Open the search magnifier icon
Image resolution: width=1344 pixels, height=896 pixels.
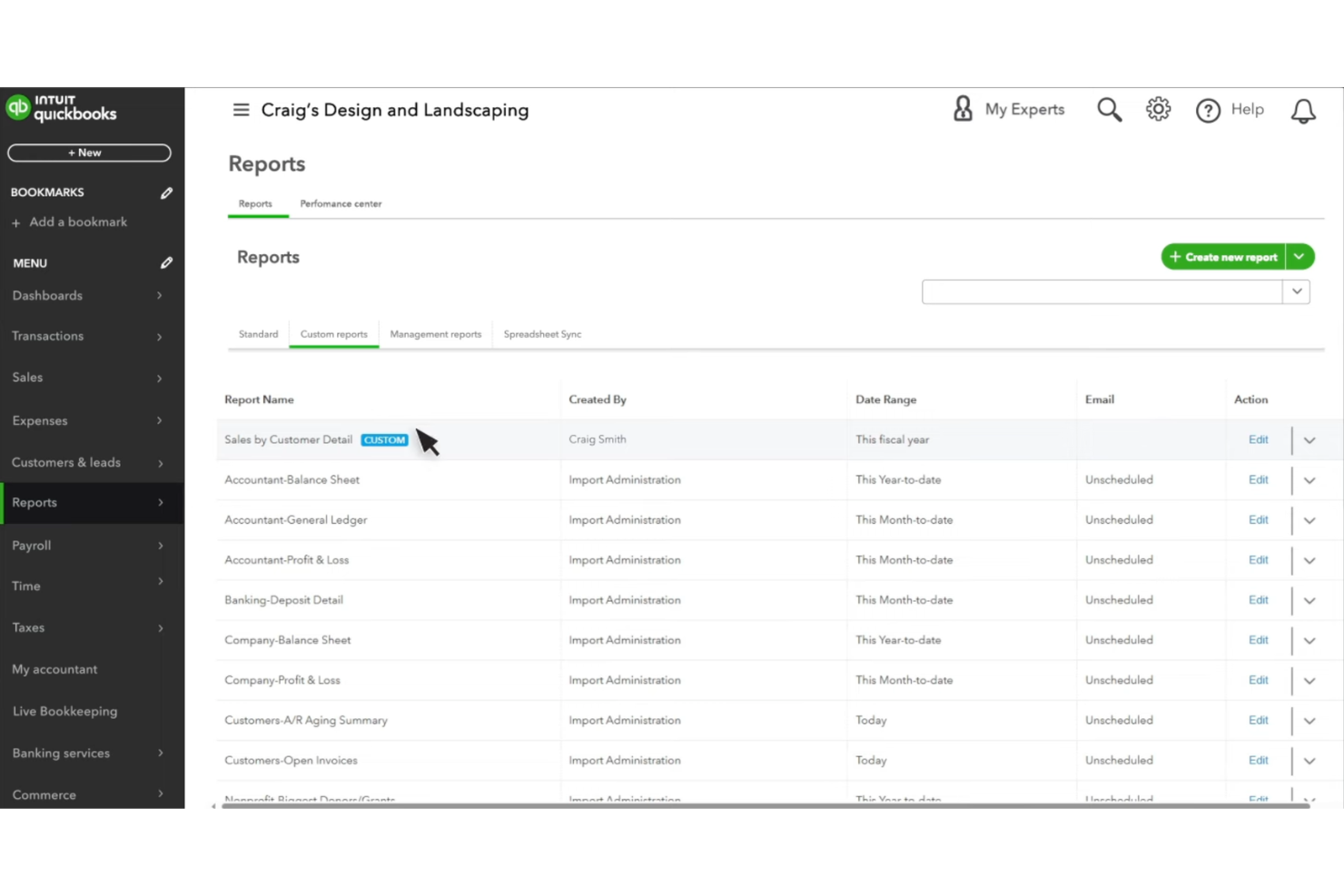click(1109, 108)
